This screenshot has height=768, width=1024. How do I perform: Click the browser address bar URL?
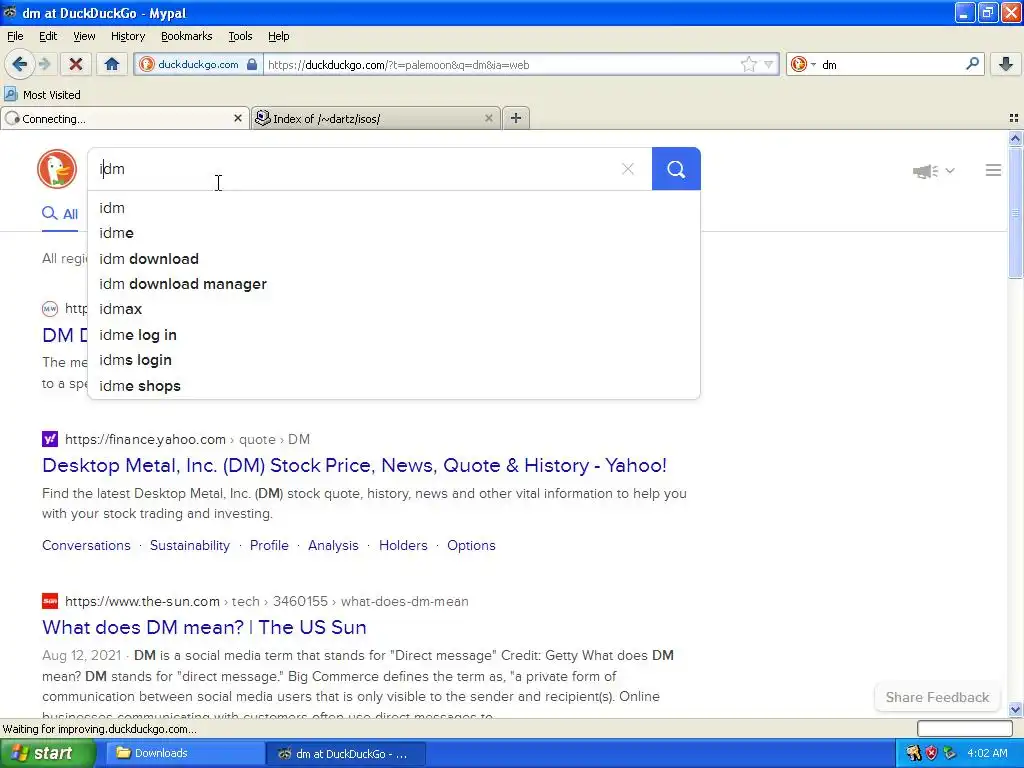[500, 64]
